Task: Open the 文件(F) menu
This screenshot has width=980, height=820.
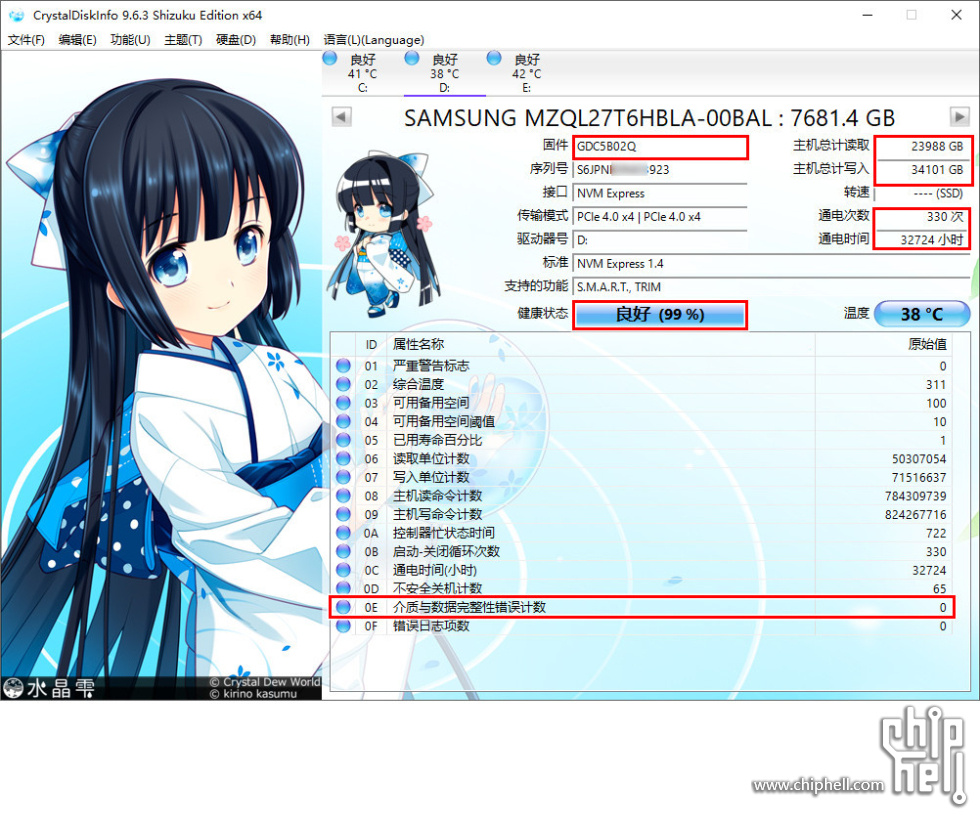Action: pyautogui.click(x=26, y=40)
